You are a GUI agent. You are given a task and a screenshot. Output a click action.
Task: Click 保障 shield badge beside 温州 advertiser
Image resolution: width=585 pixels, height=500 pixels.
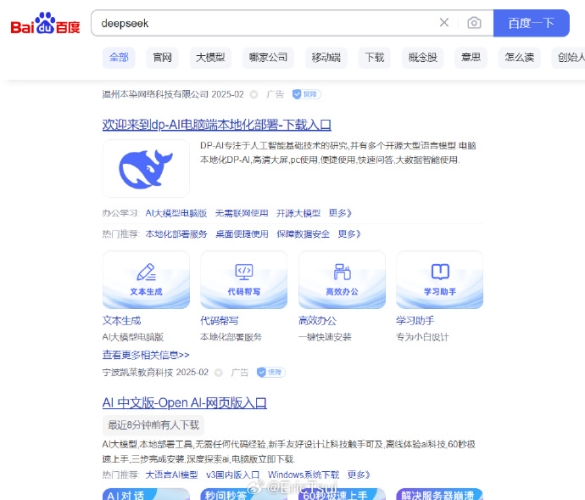coord(306,94)
